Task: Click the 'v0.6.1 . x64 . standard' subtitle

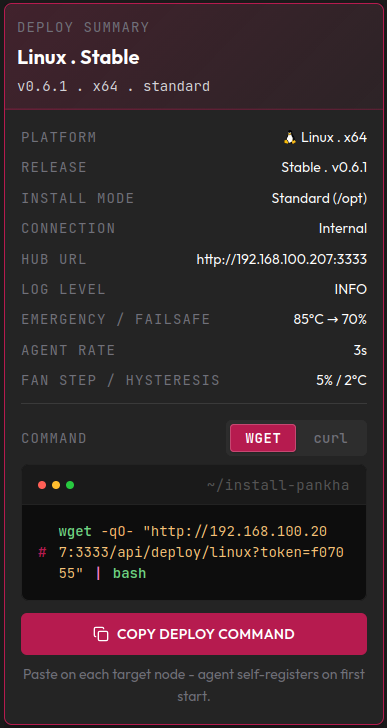Action: point(114,86)
